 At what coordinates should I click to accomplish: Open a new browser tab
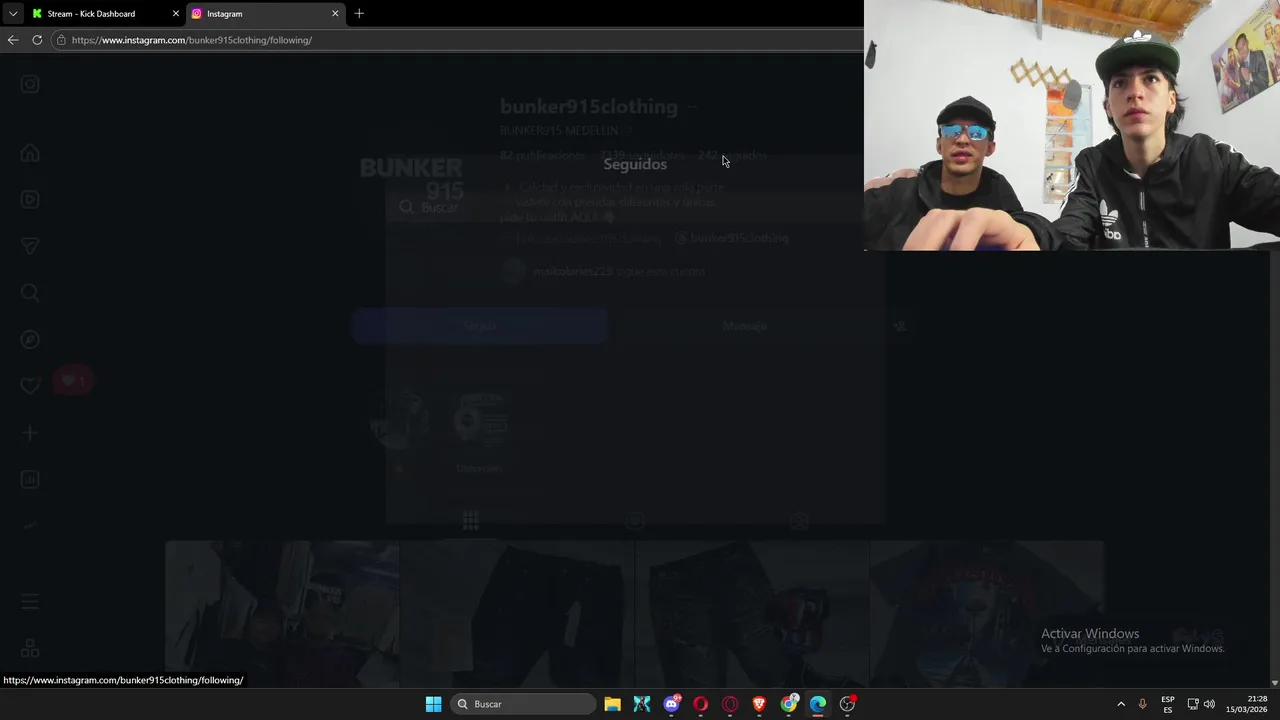[x=359, y=14]
